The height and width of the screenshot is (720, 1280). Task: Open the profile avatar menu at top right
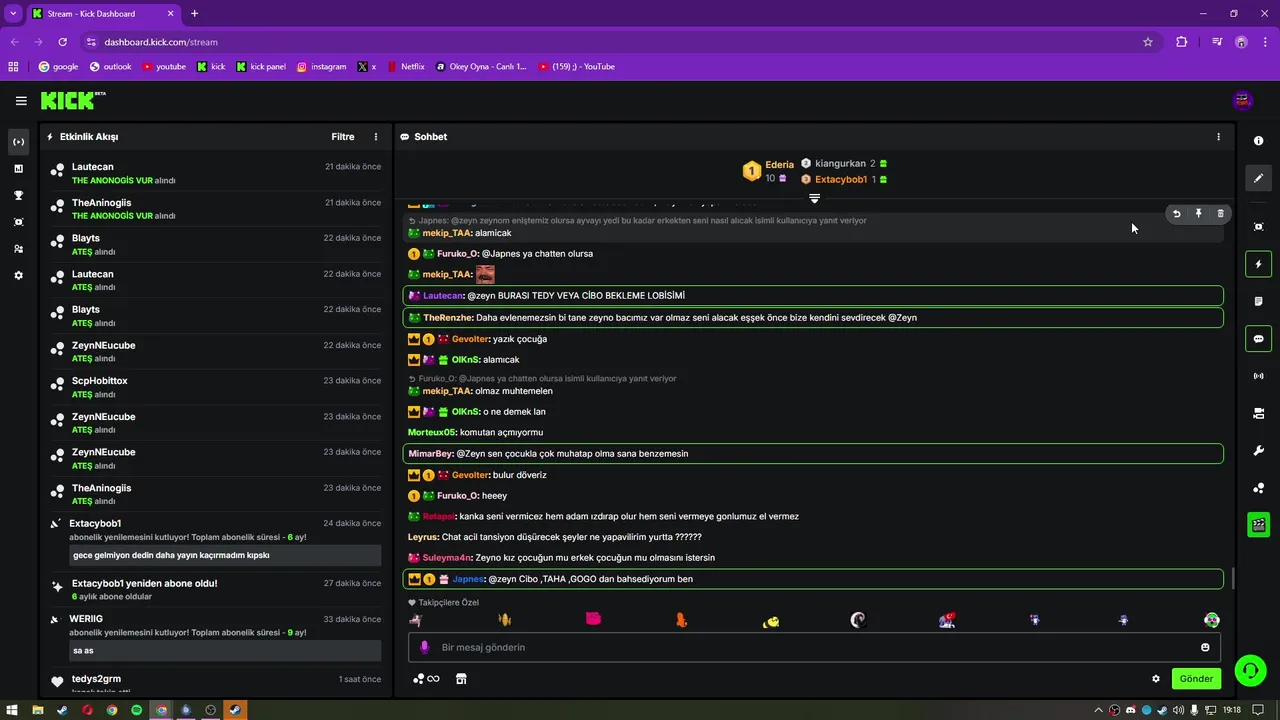point(1243,100)
